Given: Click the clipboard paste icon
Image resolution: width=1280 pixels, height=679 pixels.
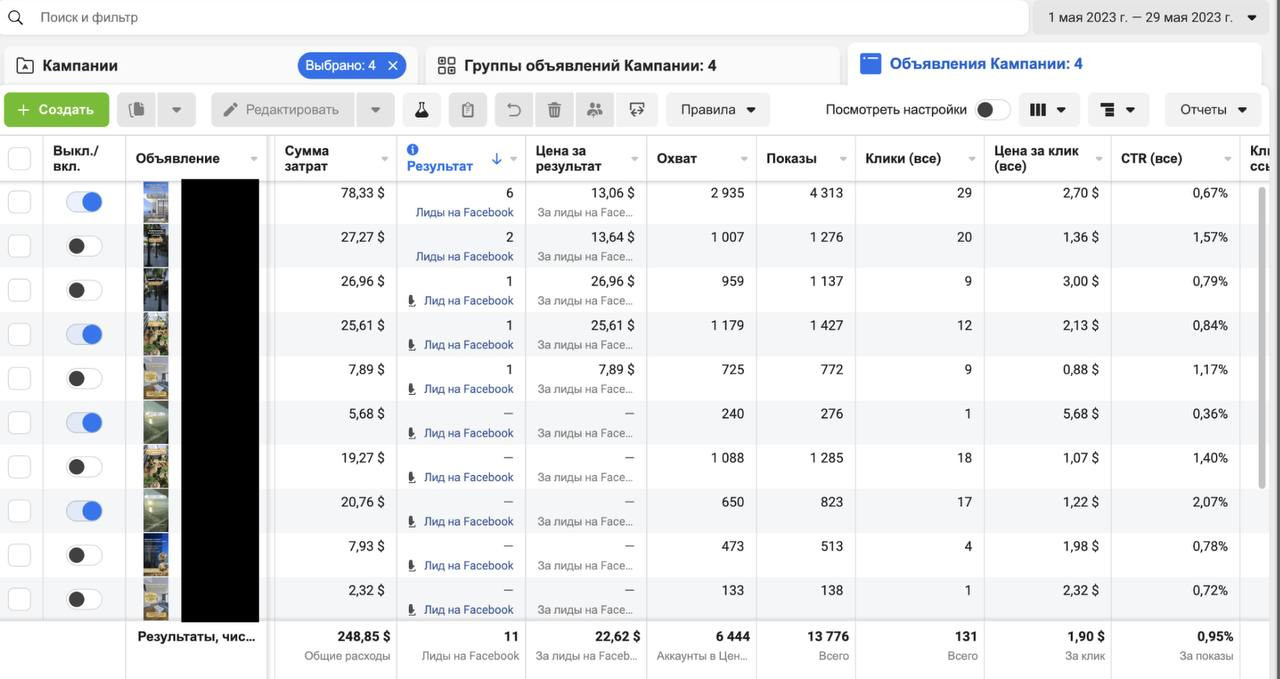Looking at the screenshot, I should 467,110.
